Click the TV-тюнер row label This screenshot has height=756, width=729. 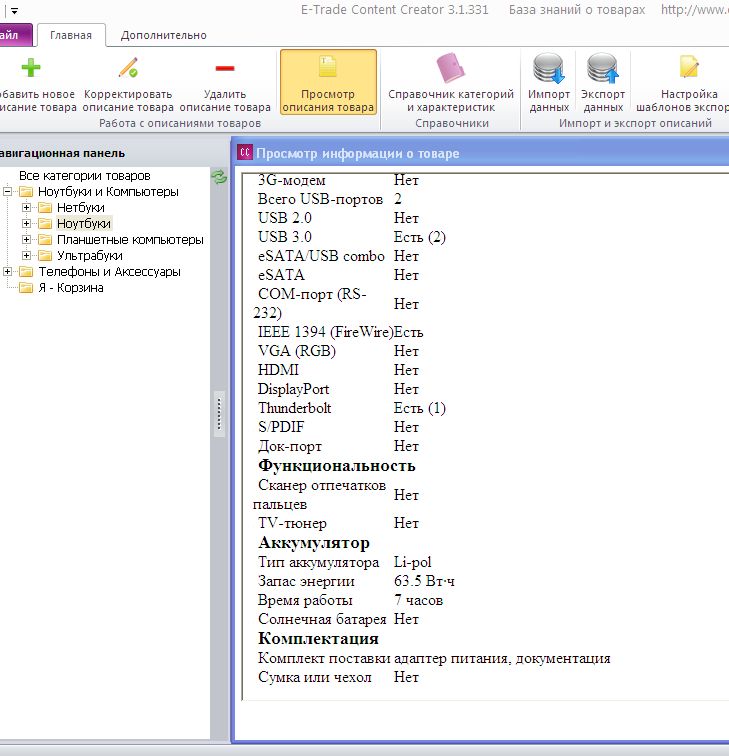click(292, 523)
